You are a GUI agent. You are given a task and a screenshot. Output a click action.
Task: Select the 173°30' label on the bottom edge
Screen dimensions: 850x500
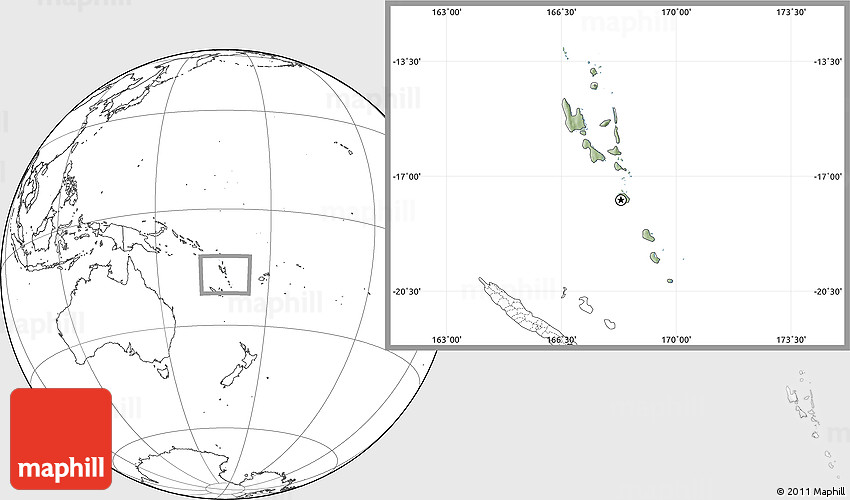click(792, 339)
